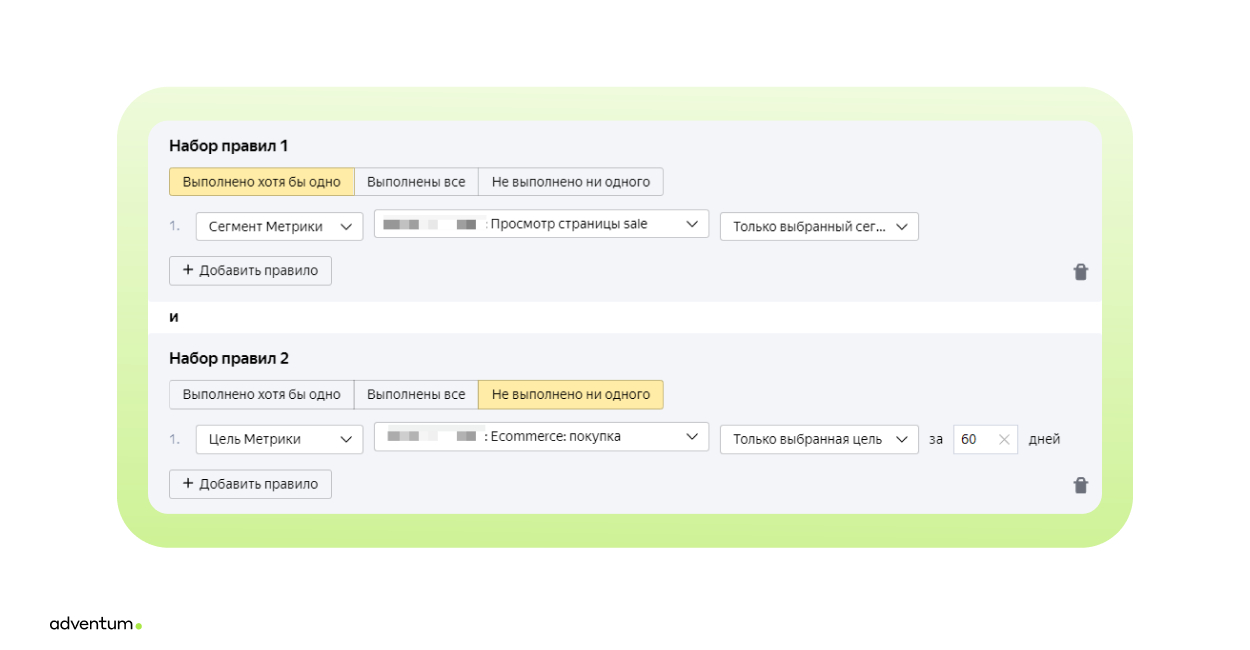The image size is (1250, 650).
Task: Click the 'Набор правил 2' heading
Action: click(x=228, y=358)
